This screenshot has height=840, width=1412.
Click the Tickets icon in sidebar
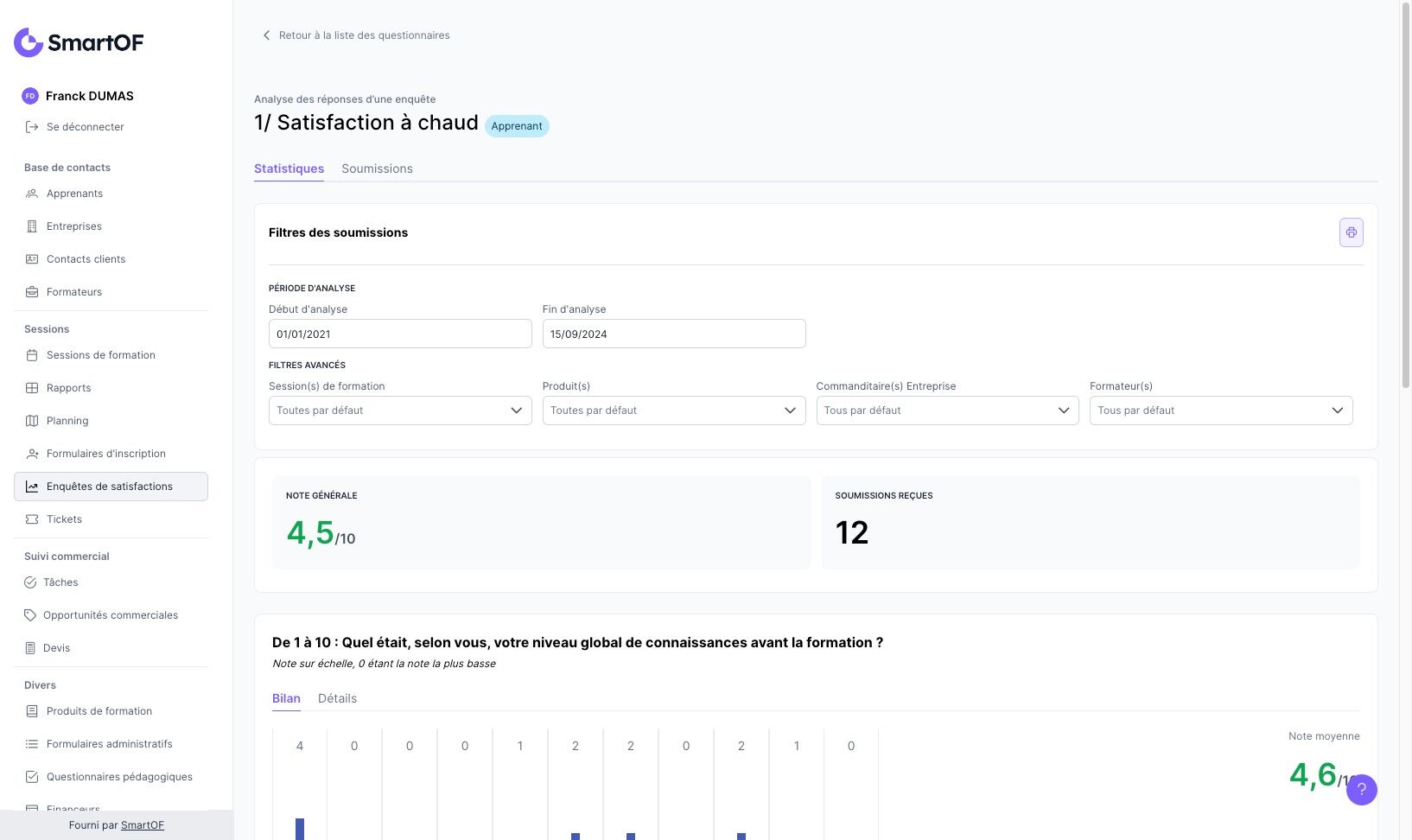coord(32,519)
